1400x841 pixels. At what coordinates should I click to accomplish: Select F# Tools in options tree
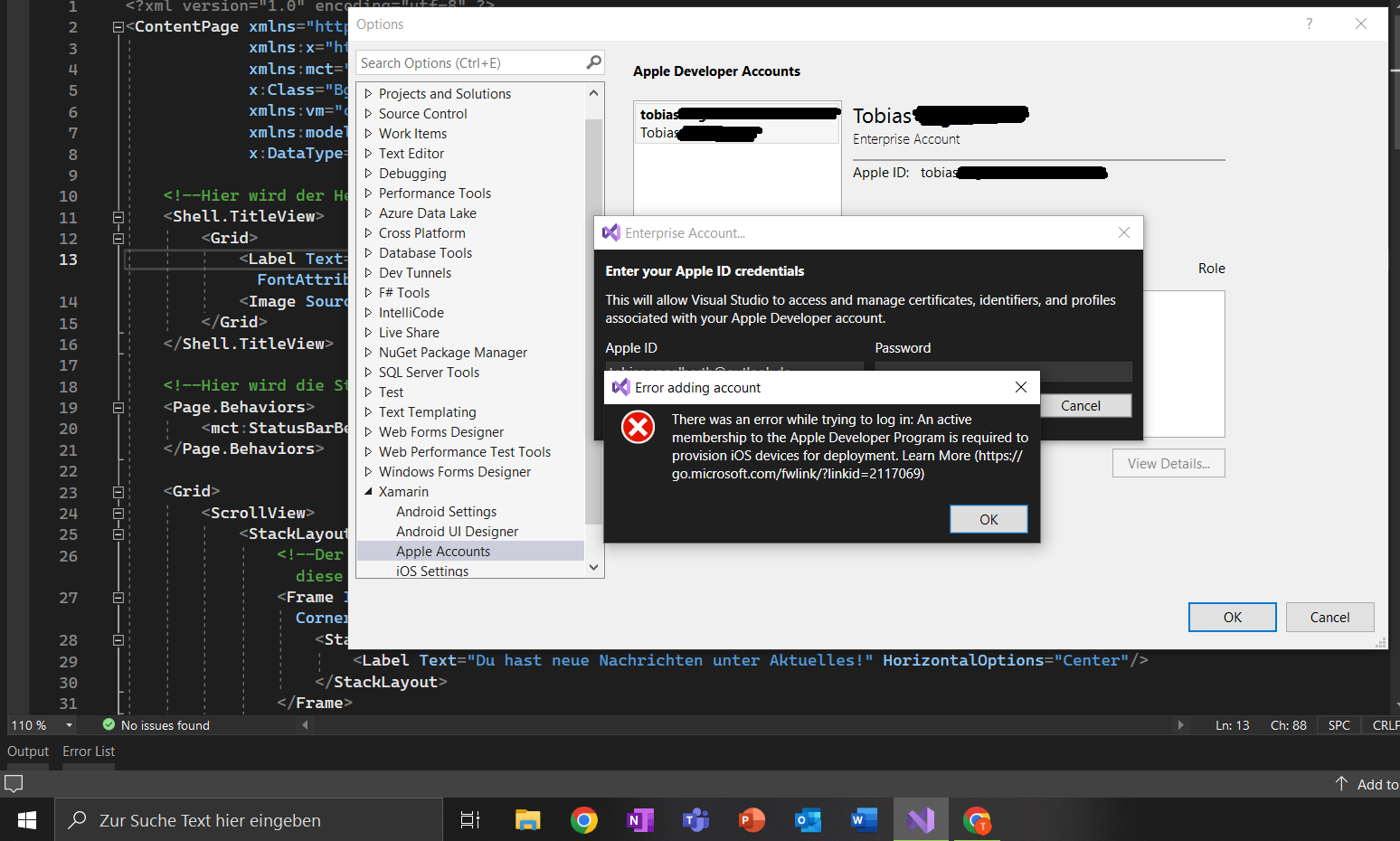[x=404, y=293]
